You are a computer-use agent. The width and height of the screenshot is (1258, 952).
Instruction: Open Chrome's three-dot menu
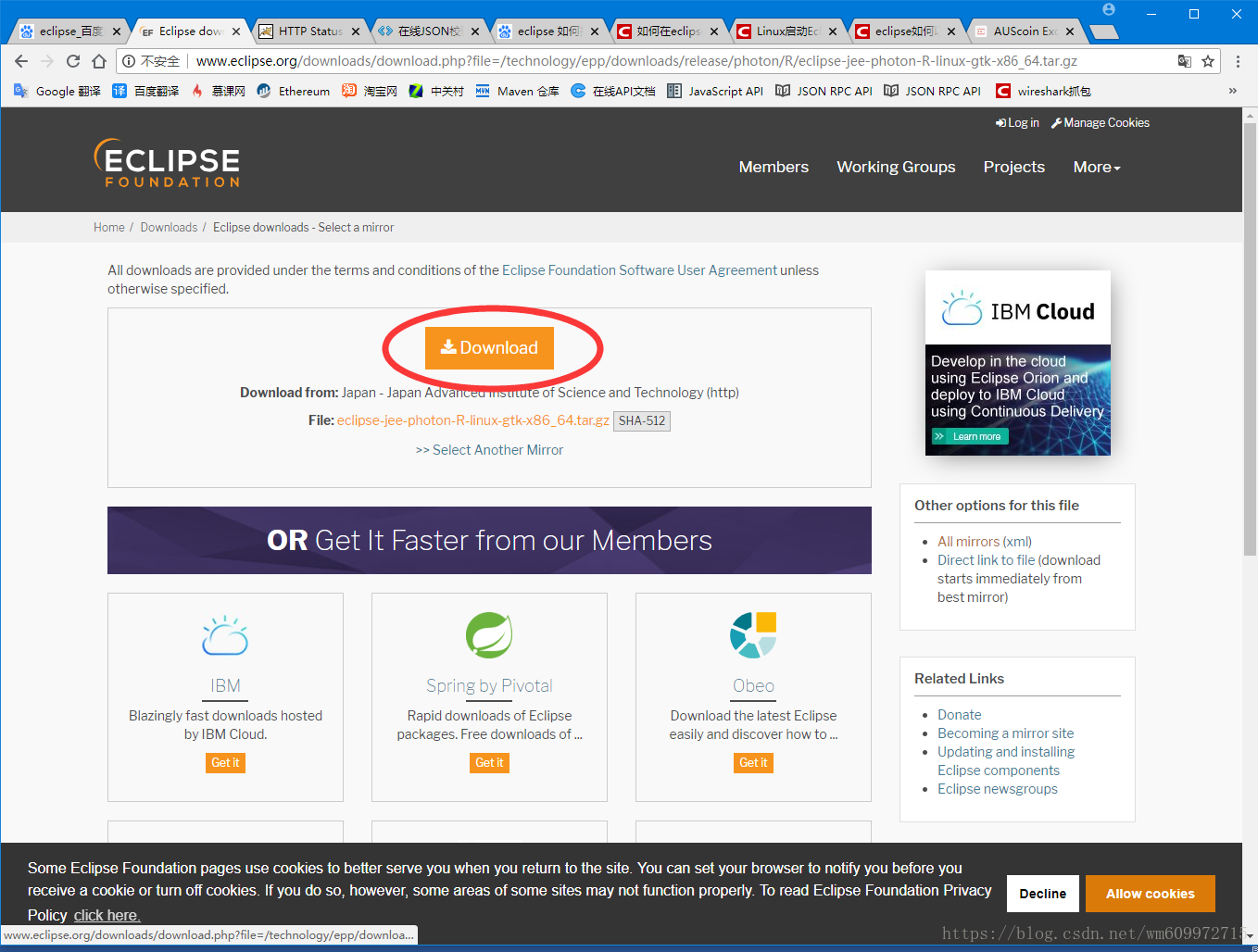click(x=1239, y=59)
